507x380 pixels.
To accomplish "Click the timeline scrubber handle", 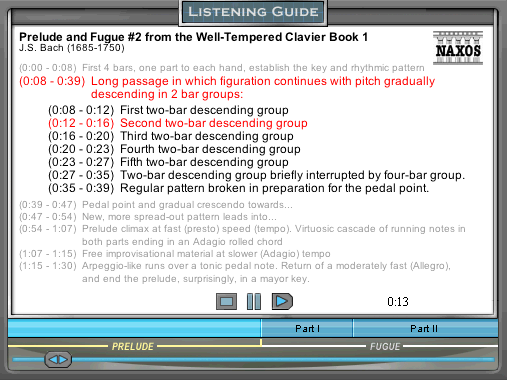I will tap(58, 360).
